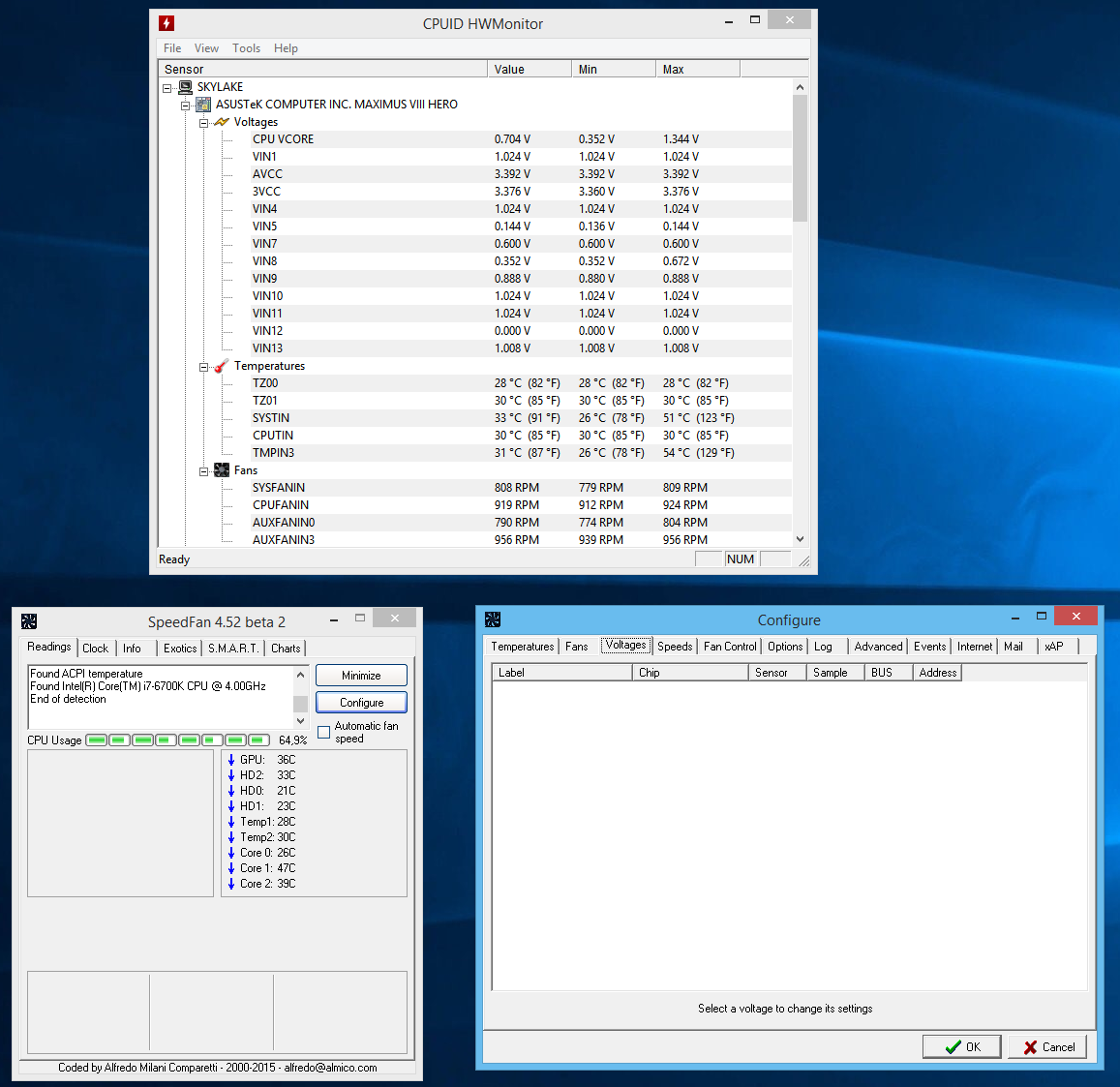
Task: Open the View menu in HWMonitor
Action: 206,47
